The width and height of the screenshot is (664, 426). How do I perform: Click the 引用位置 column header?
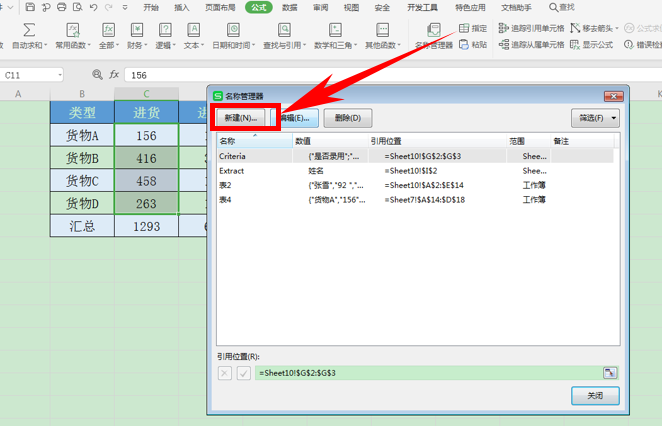437,141
